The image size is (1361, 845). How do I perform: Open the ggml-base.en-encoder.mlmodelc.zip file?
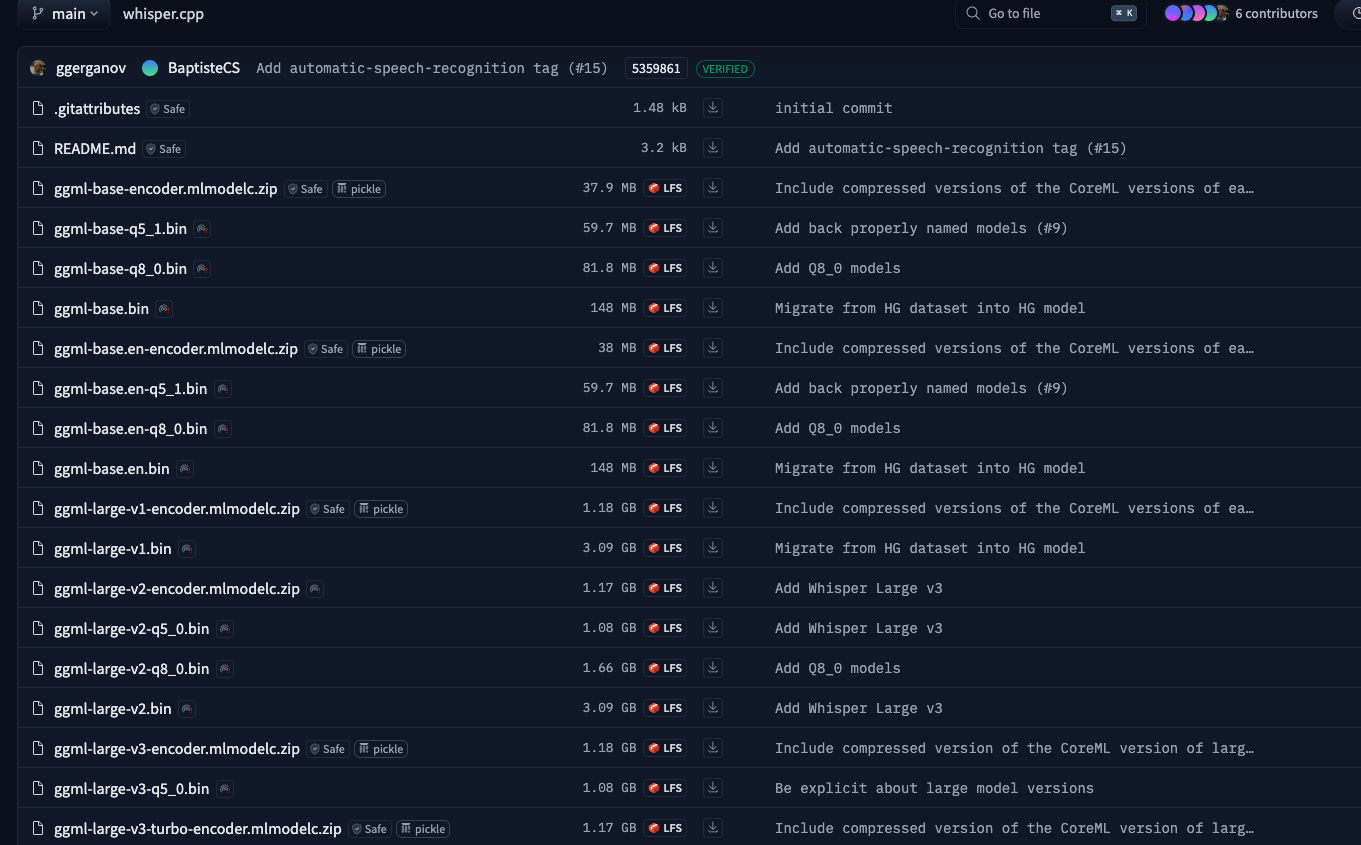click(x=176, y=348)
